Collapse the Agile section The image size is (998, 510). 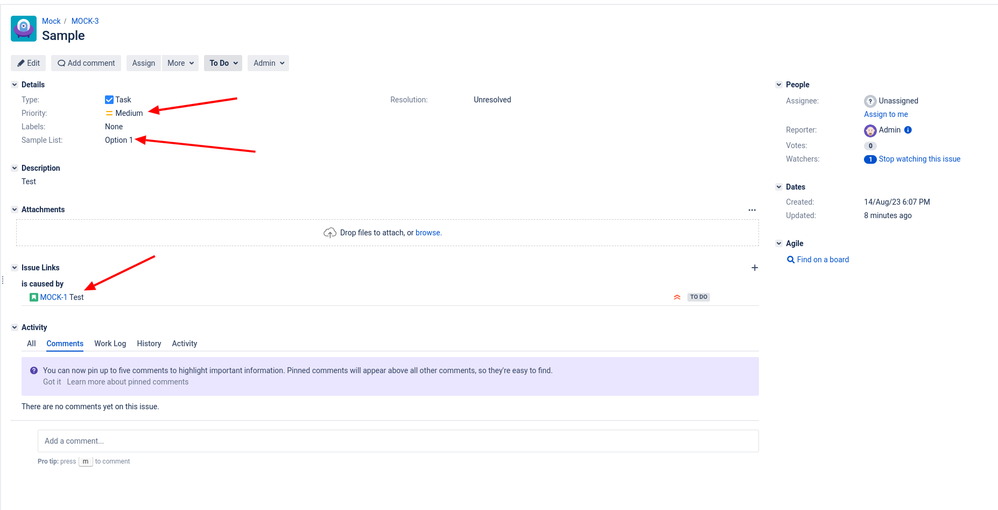click(778, 243)
